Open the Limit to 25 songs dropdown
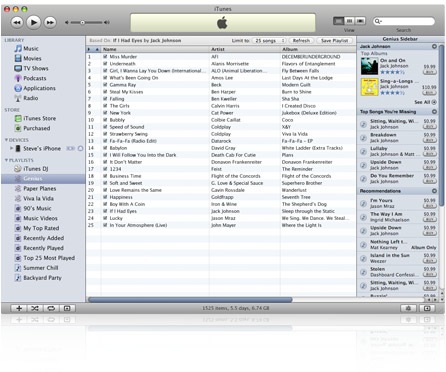 [269, 41]
